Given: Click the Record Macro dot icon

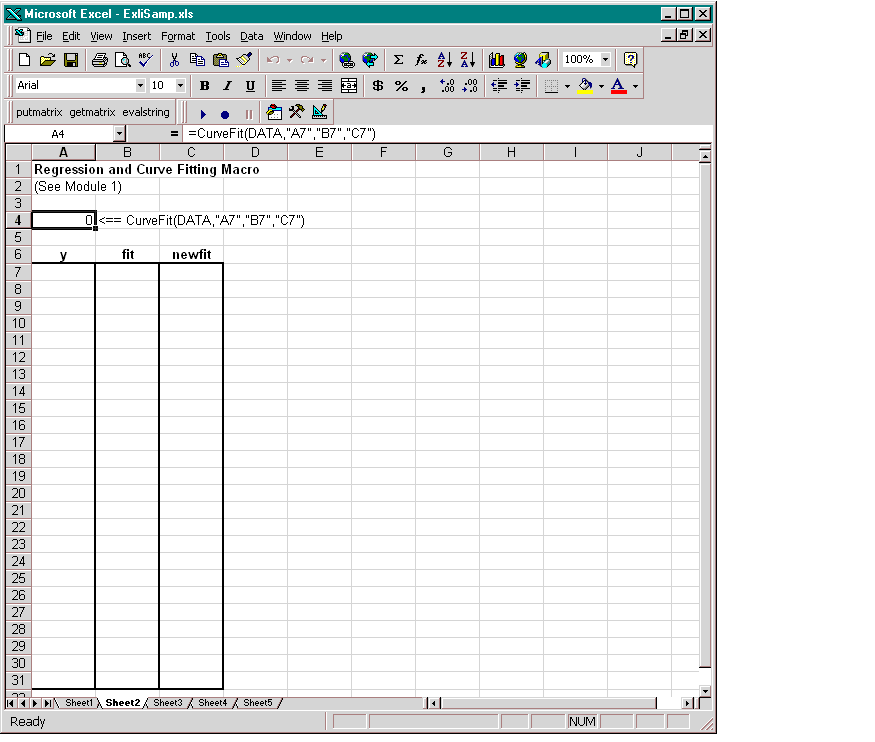Looking at the screenshot, I should pos(225,114).
